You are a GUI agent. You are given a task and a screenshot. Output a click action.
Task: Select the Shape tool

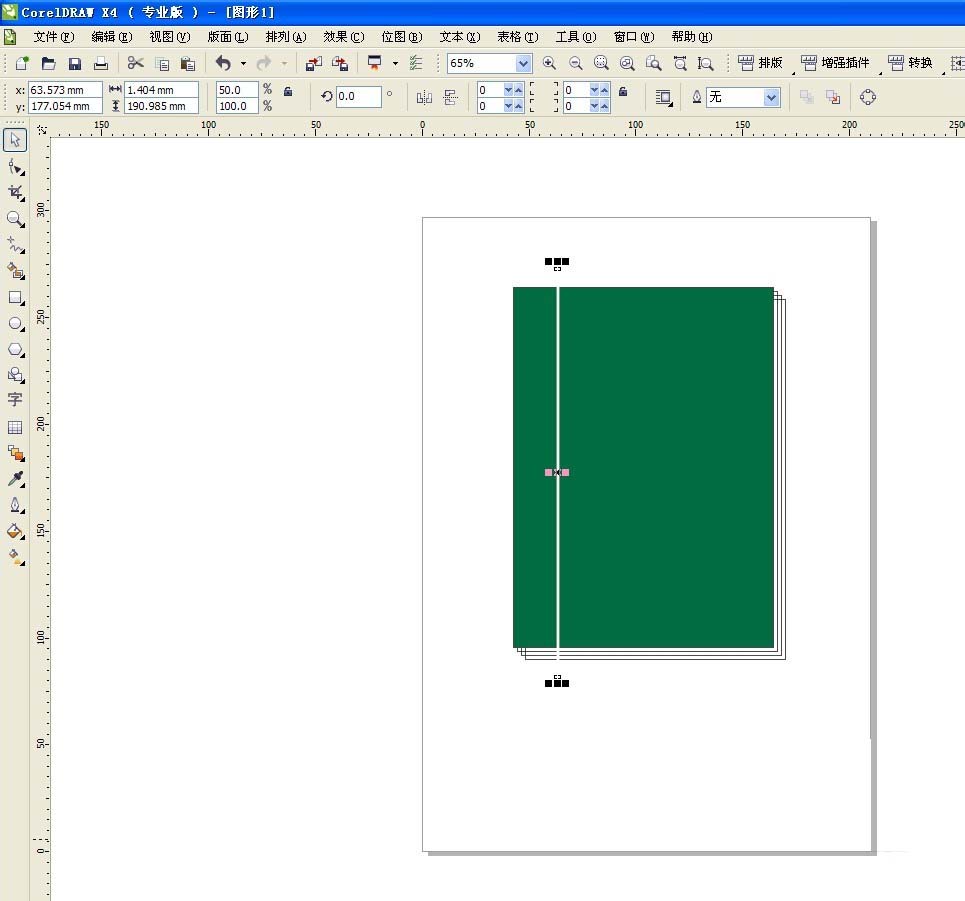[15, 167]
